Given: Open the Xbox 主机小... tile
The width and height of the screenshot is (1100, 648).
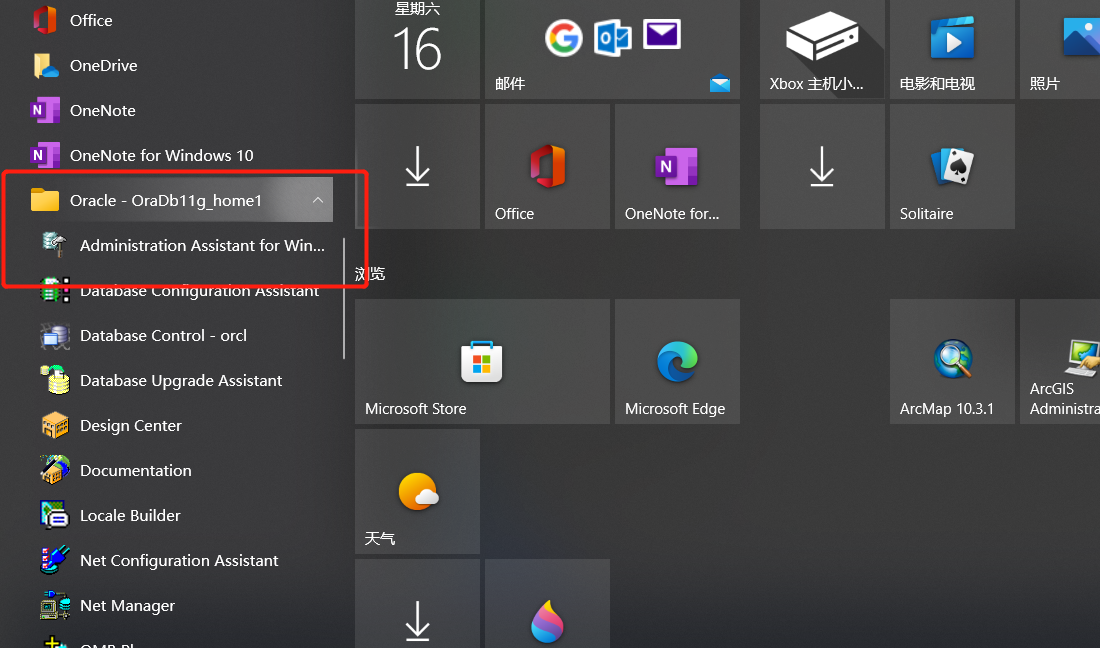Looking at the screenshot, I should pyautogui.click(x=822, y=49).
